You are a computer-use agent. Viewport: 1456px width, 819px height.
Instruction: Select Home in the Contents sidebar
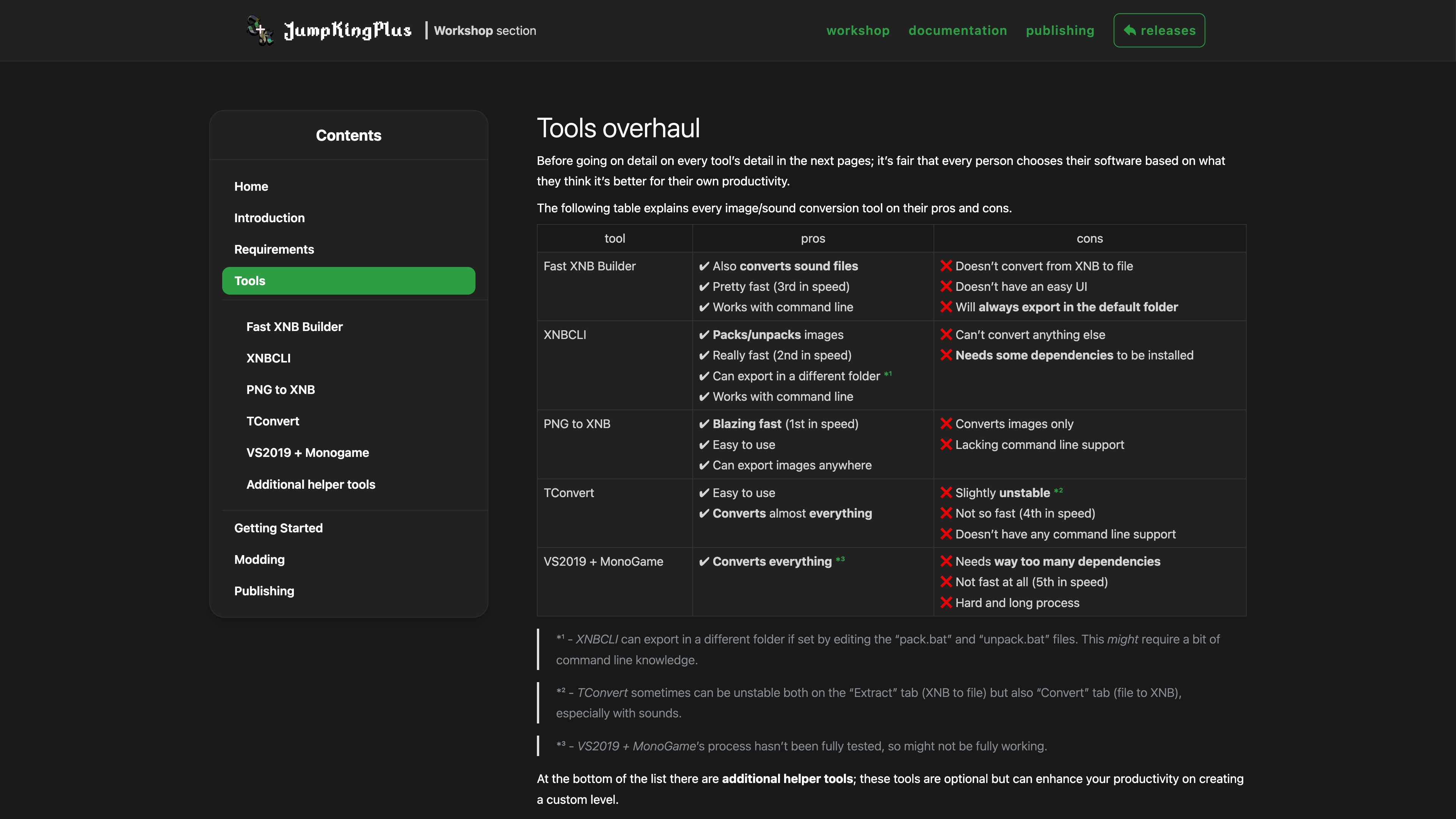coord(251,187)
